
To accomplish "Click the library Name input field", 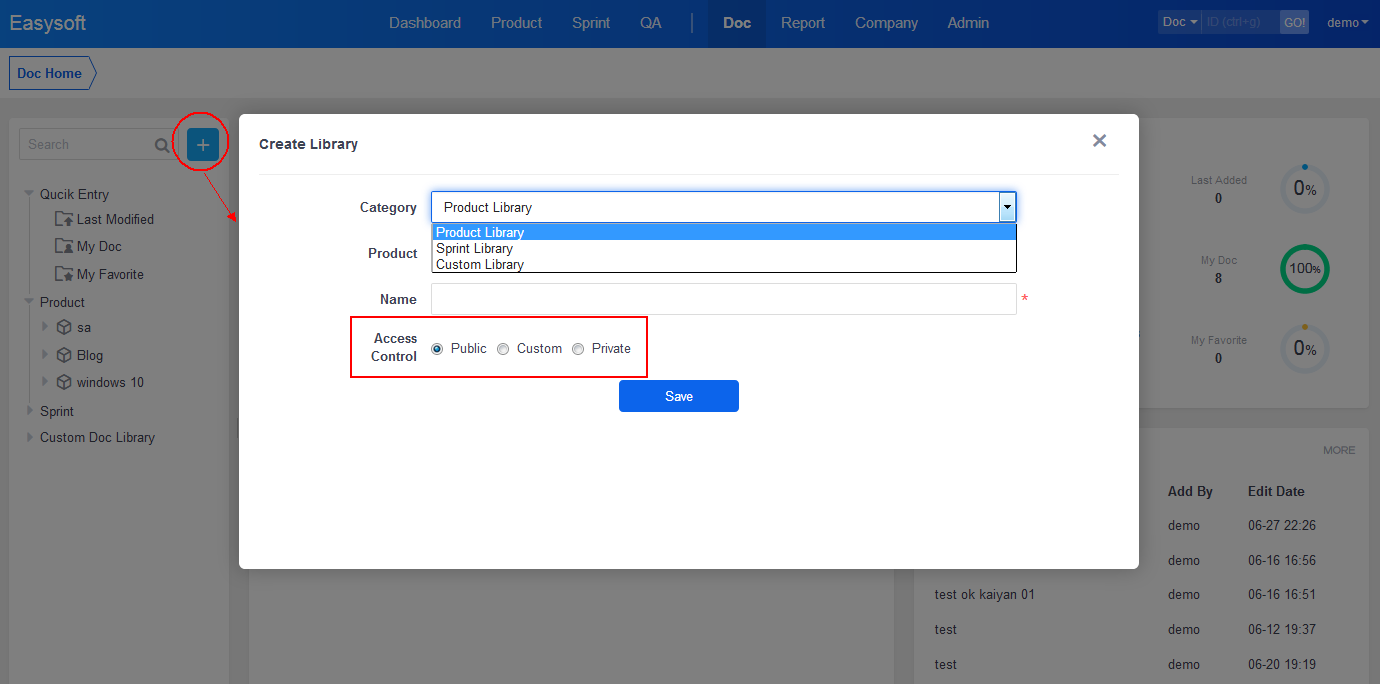I will tap(723, 299).
